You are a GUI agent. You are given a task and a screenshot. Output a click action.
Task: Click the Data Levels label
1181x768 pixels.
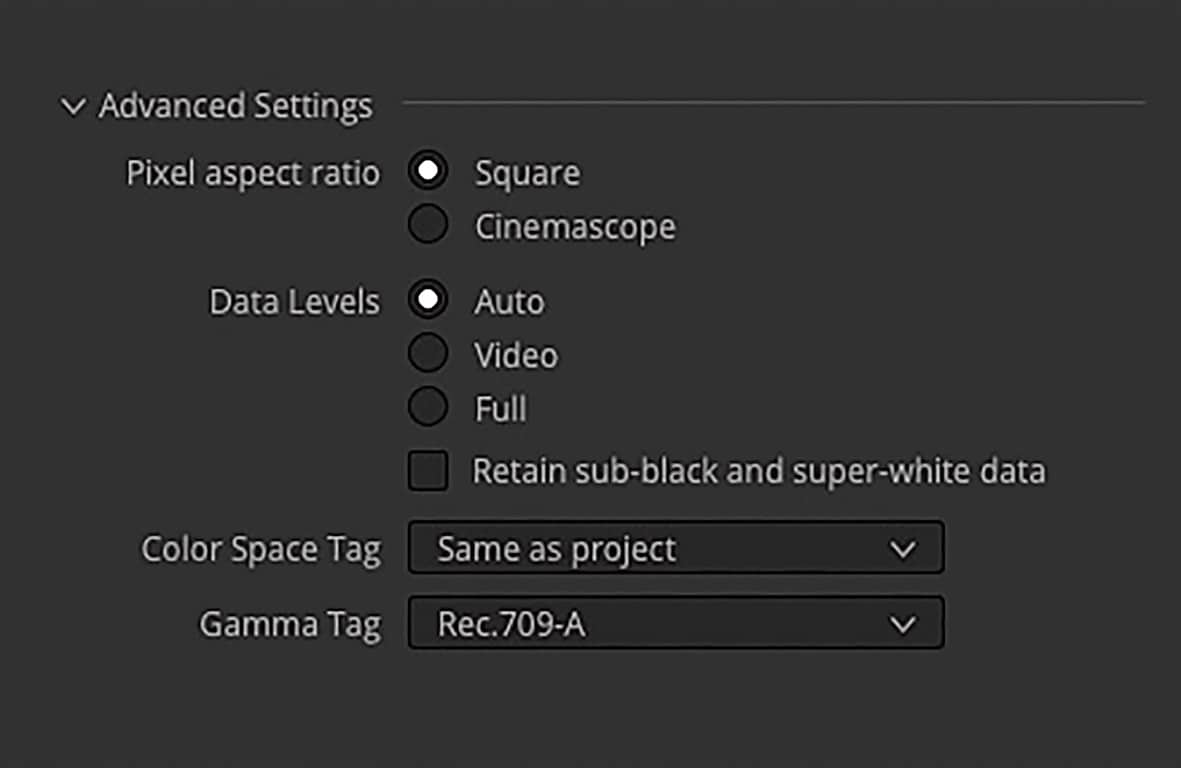click(294, 300)
